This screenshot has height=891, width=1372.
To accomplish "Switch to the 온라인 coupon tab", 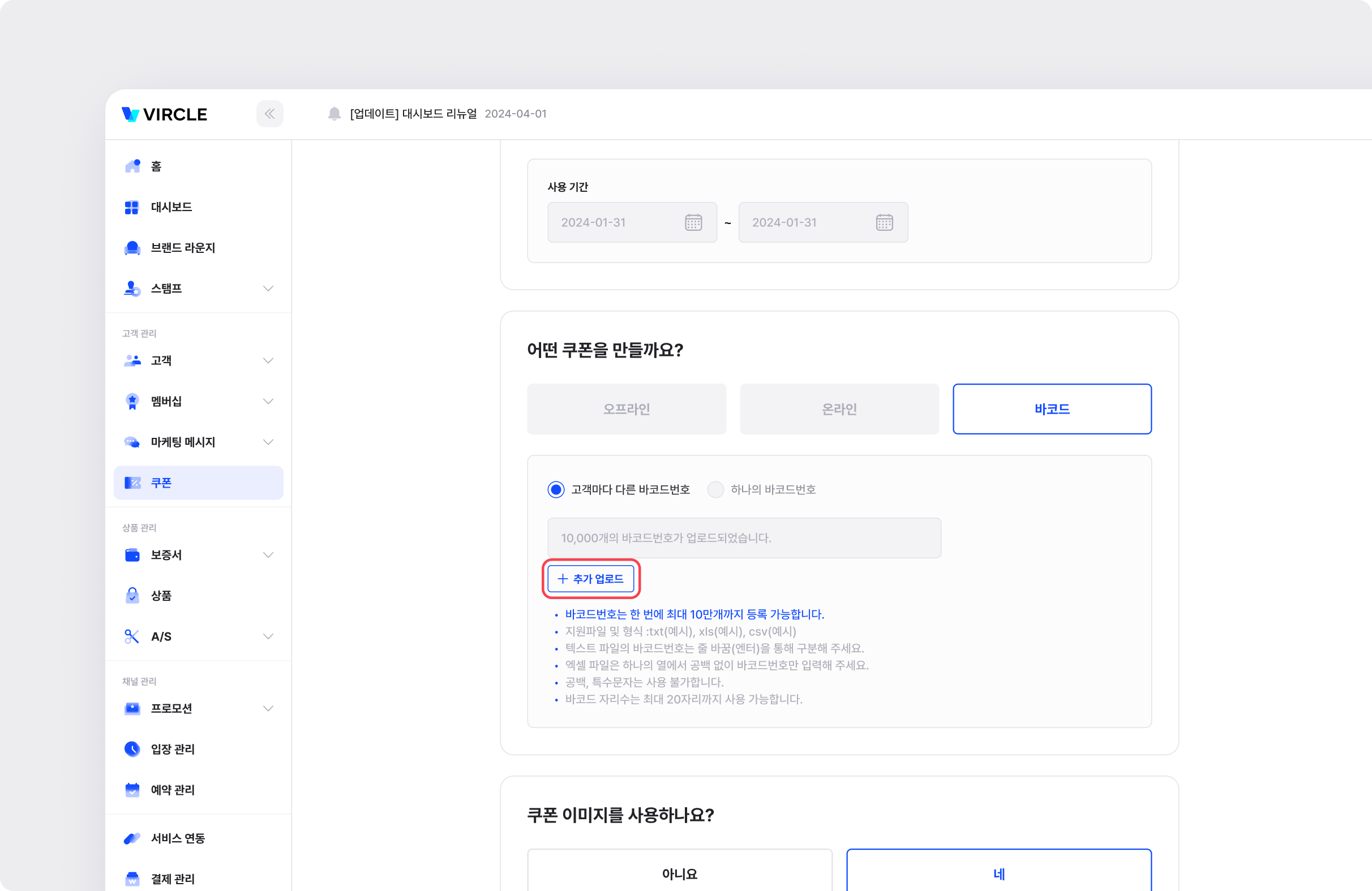I will 839,408.
